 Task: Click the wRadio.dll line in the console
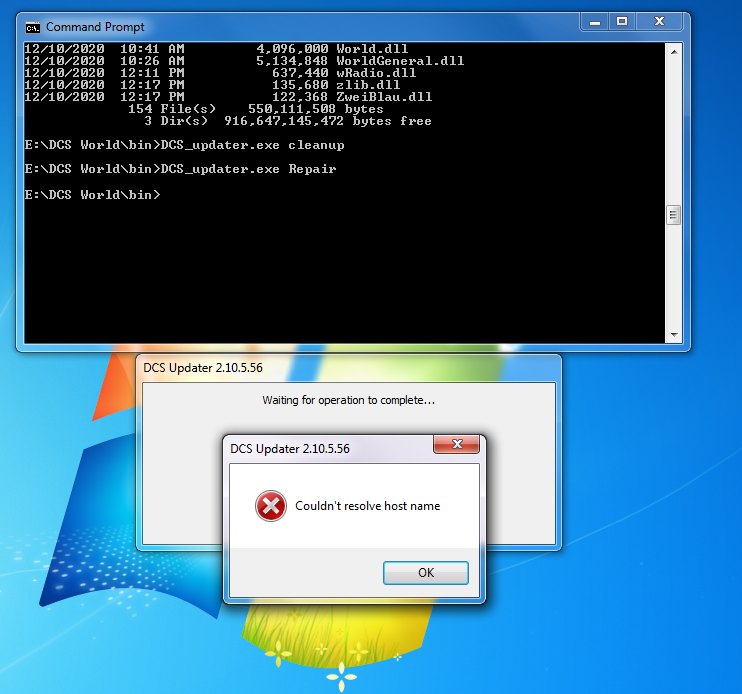[221, 73]
